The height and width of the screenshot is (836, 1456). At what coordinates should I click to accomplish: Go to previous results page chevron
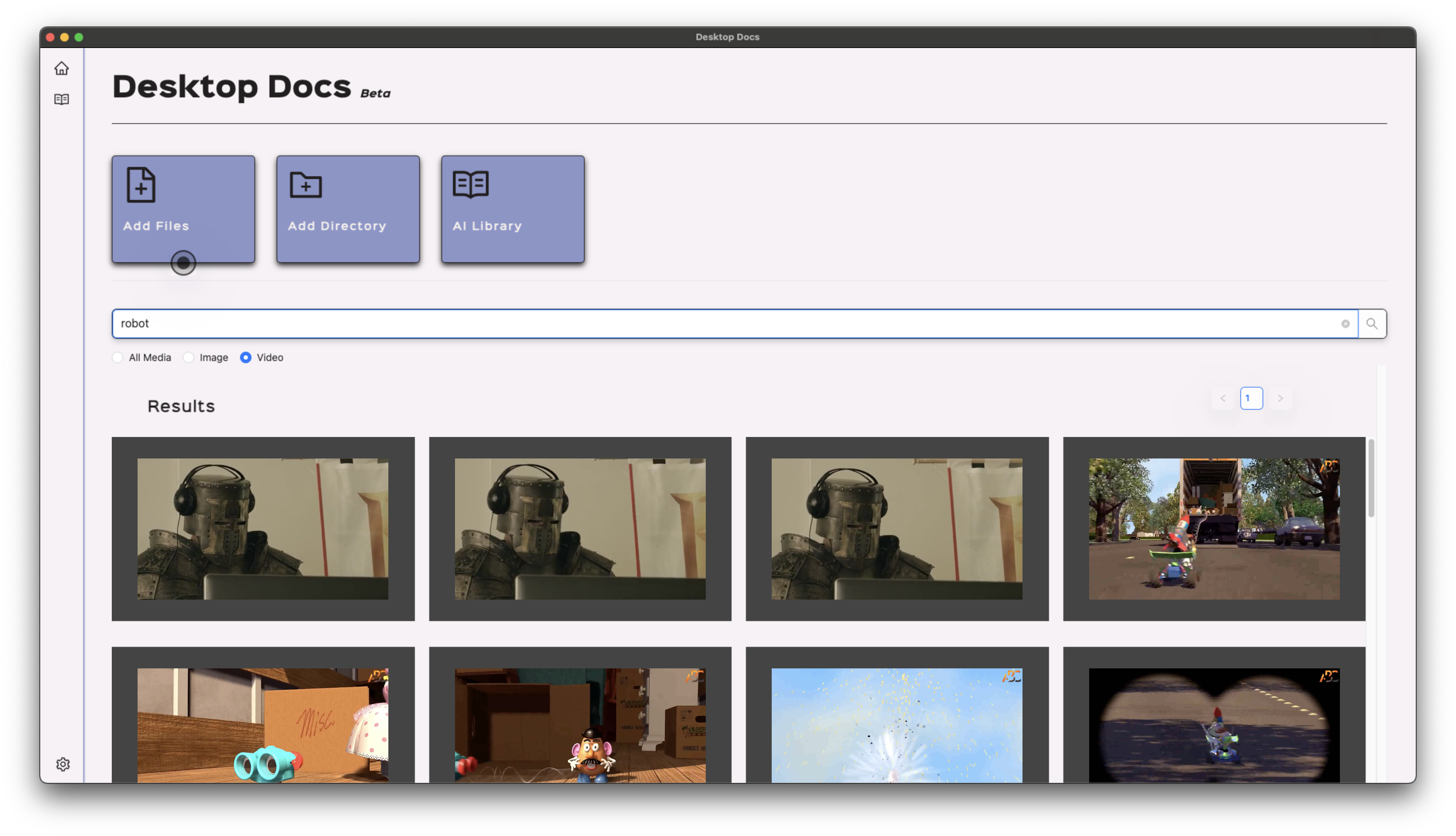coord(1222,398)
